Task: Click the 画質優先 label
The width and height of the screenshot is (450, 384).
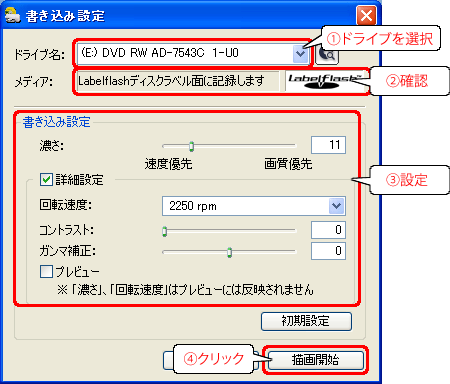Action: 288,164
